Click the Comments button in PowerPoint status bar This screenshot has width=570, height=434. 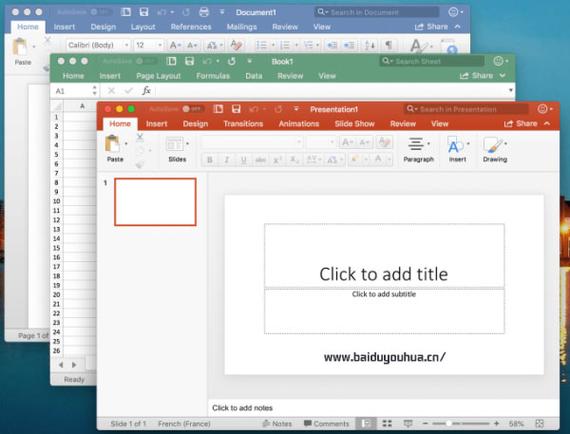point(326,423)
